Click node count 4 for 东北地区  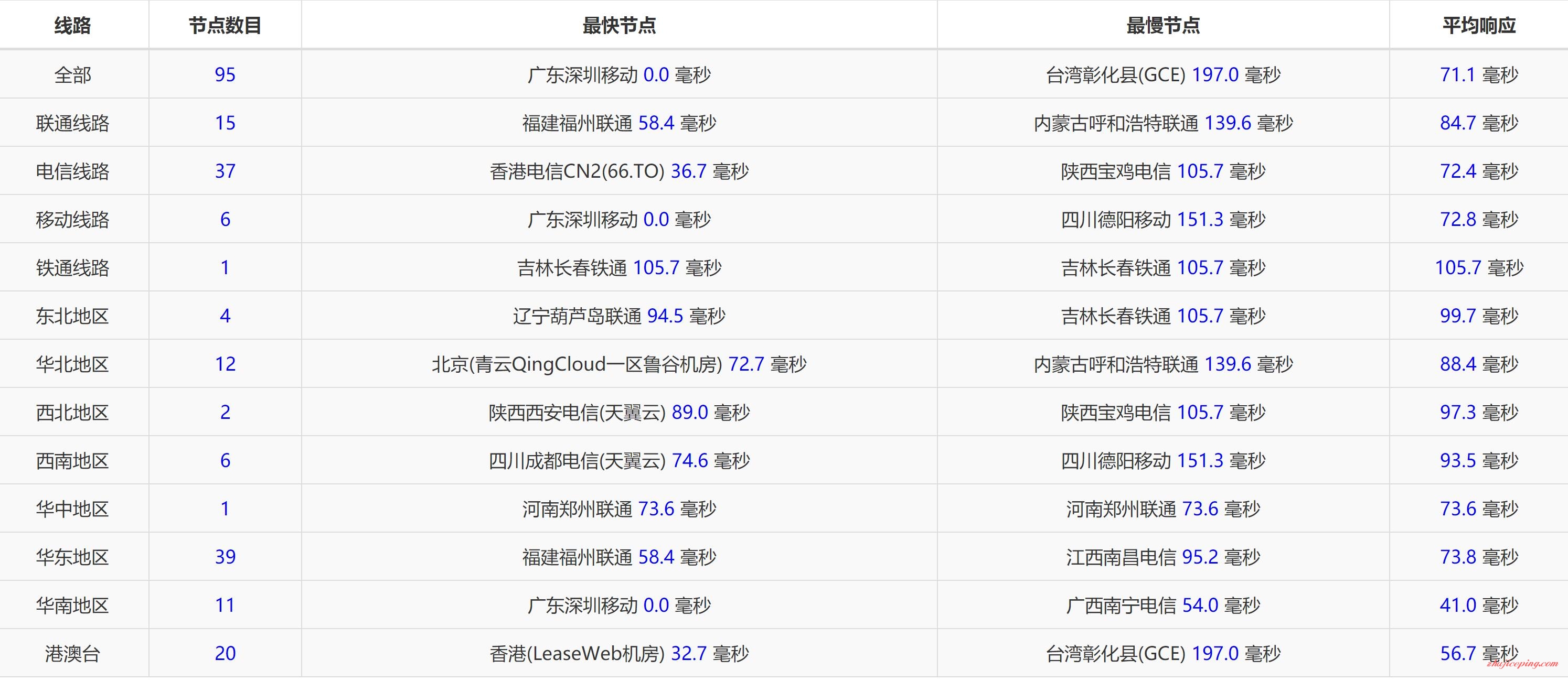pos(225,316)
